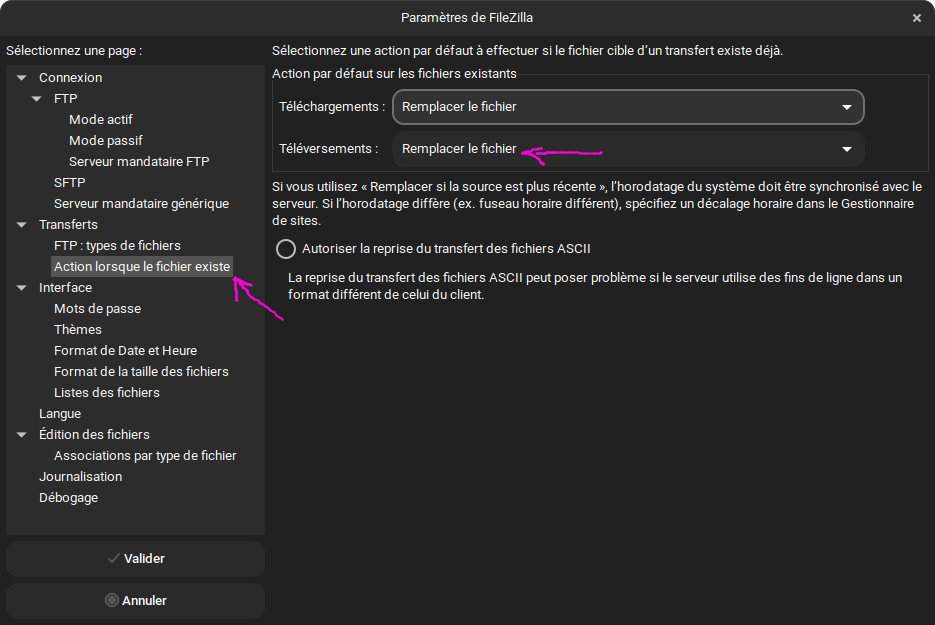Go to the Journalisation page

80,477
